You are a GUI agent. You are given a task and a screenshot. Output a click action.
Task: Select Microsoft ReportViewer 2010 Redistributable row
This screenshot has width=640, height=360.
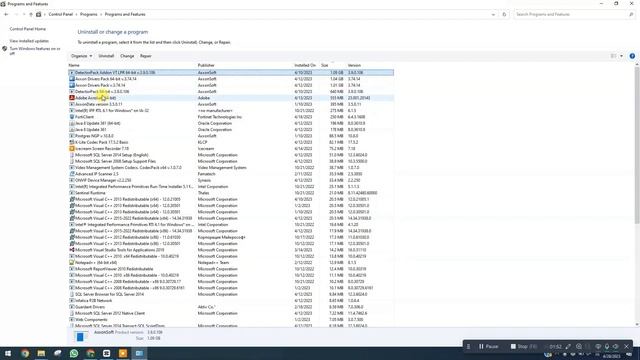click(x=231, y=269)
